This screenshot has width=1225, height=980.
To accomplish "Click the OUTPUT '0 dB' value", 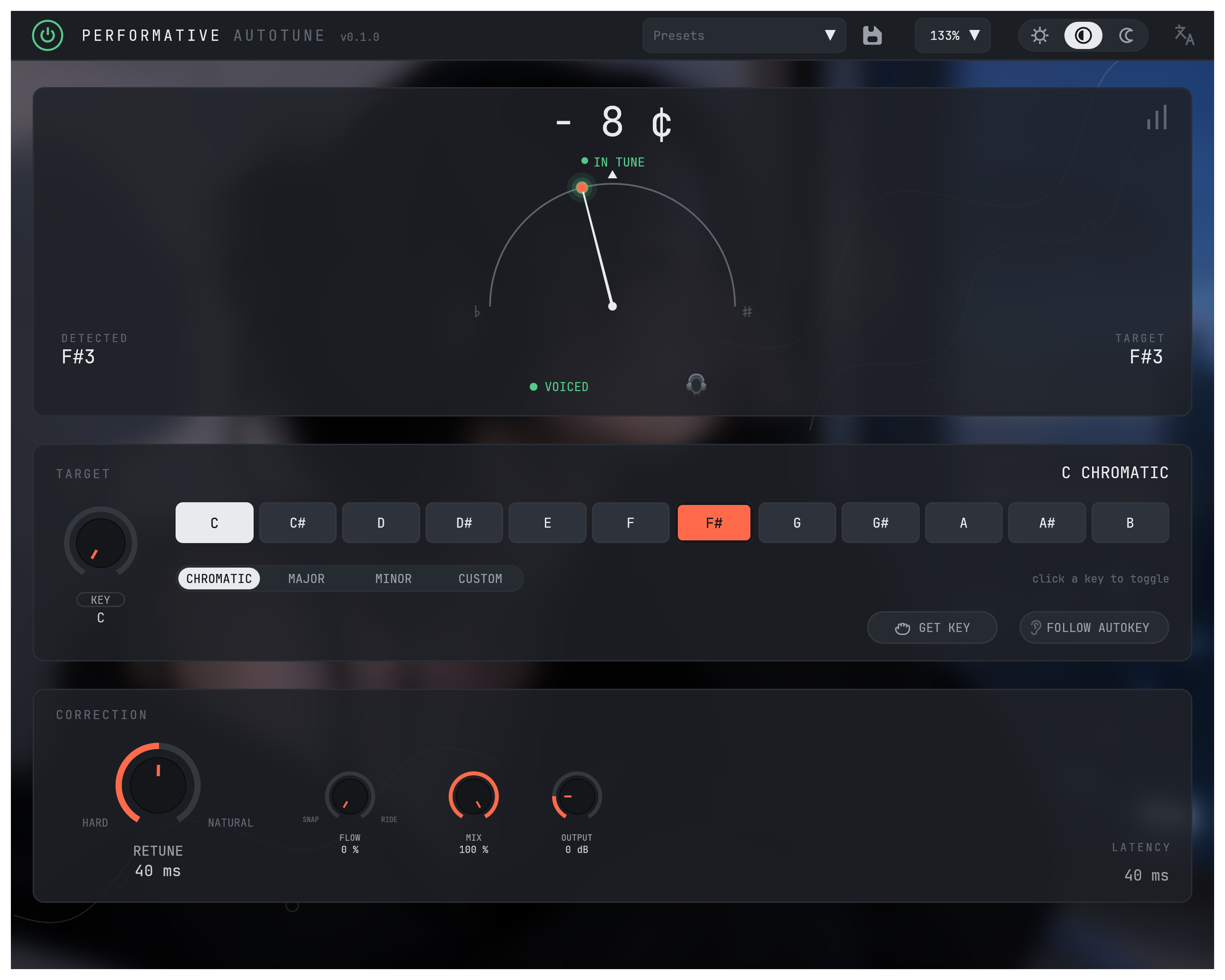I will click(577, 849).
